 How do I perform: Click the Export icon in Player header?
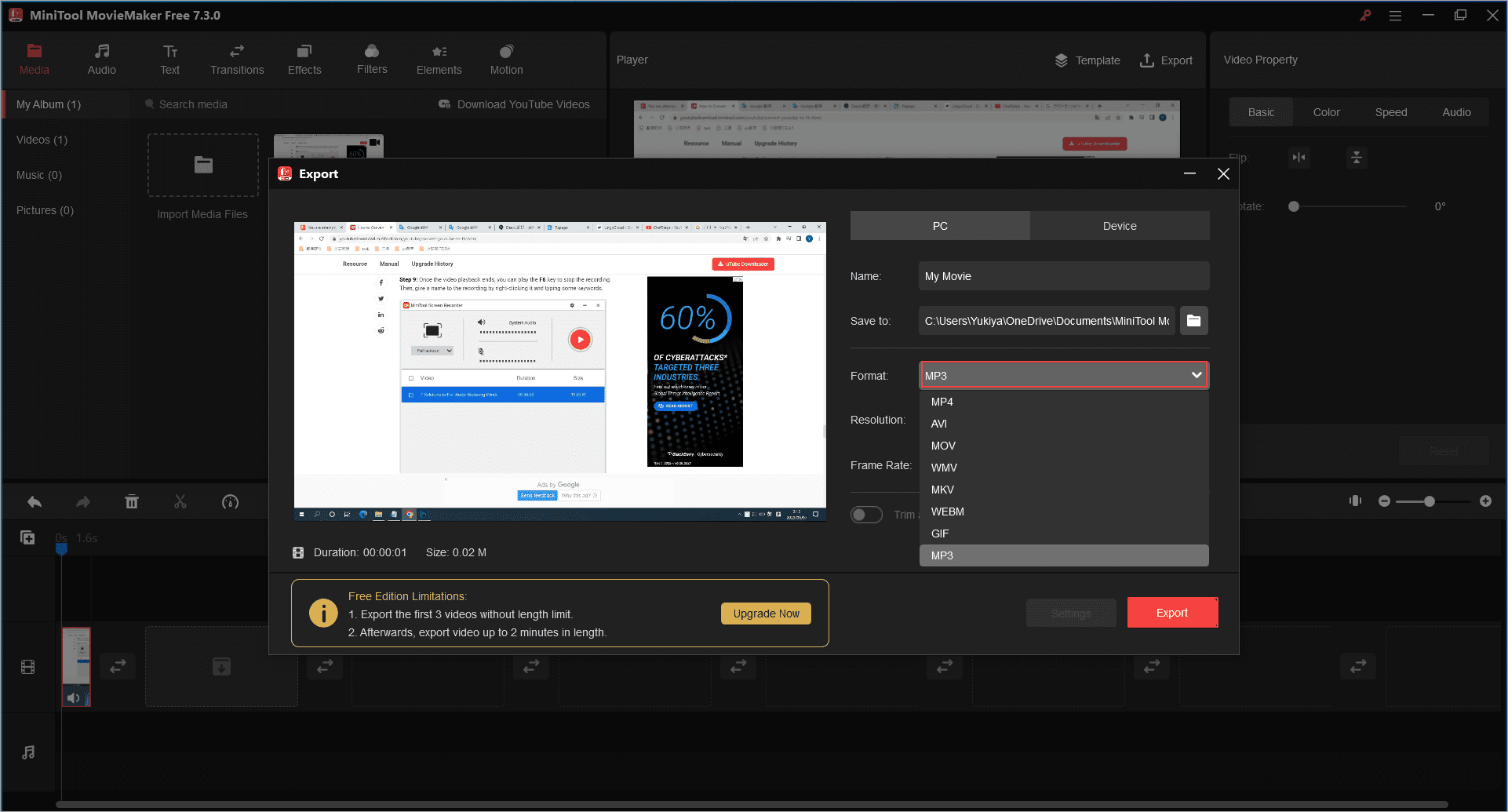(1167, 60)
